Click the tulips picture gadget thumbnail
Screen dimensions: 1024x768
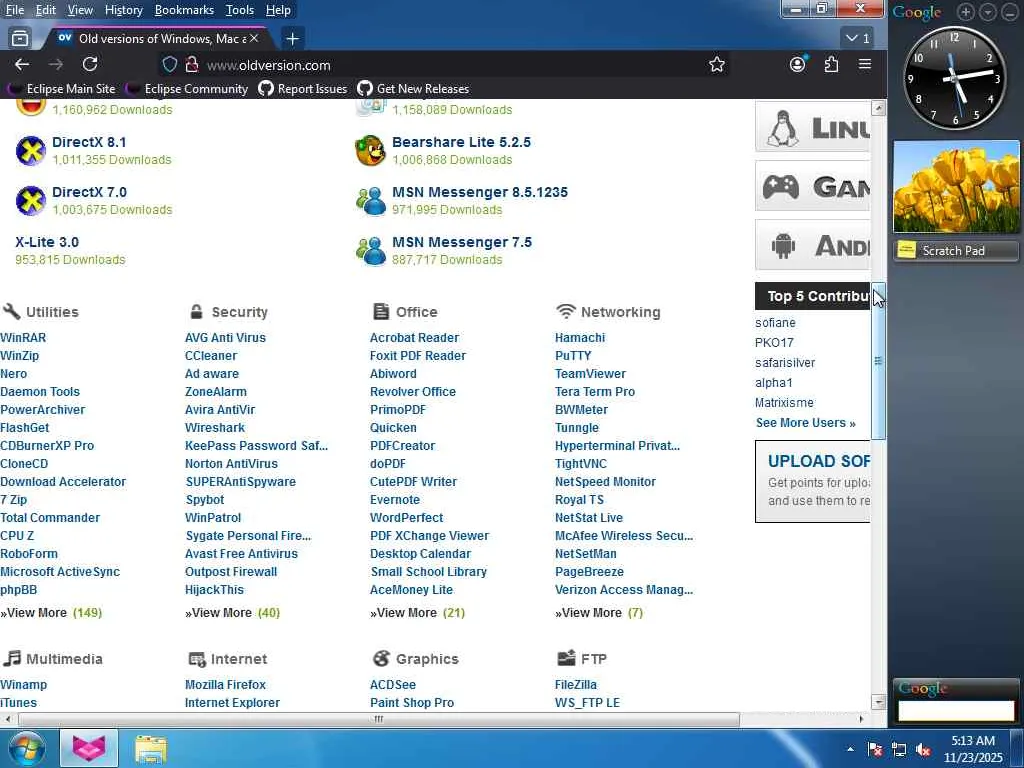(956, 187)
